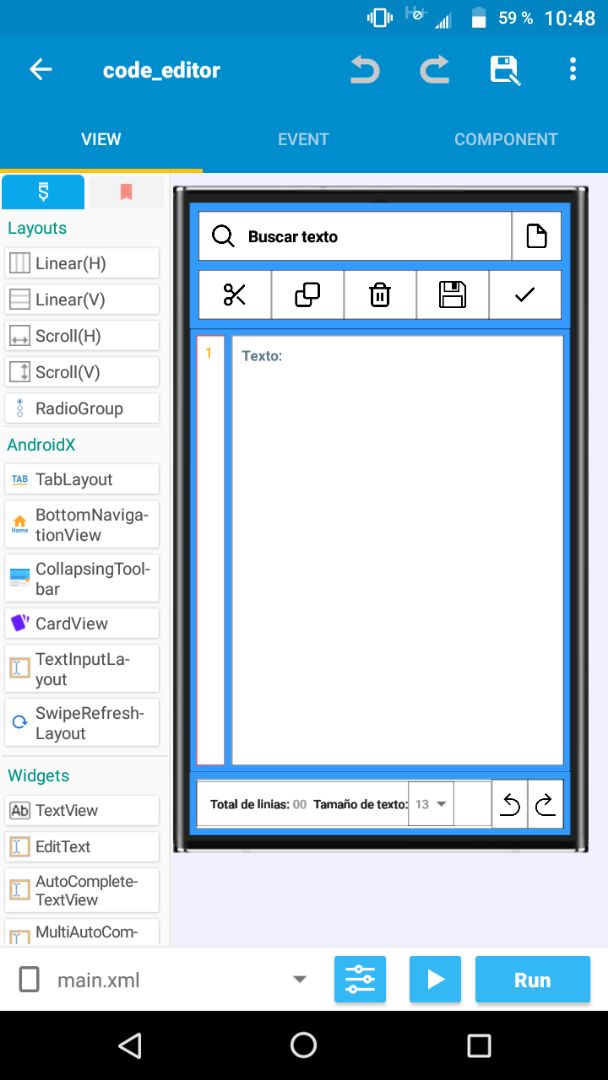This screenshot has width=608, height=1080.
Task: Open the text size 13 spinner
Action: (x=431, y=804)
